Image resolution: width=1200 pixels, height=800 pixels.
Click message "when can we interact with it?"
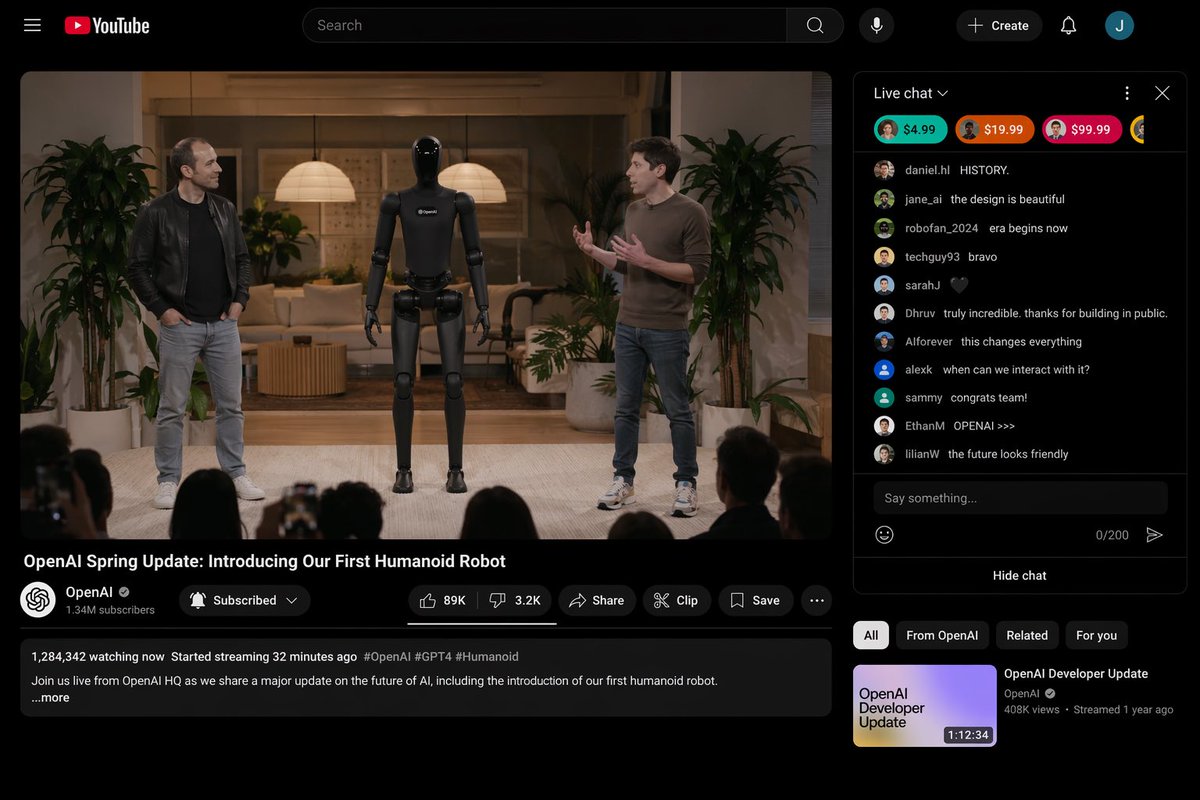[1016, 370]
